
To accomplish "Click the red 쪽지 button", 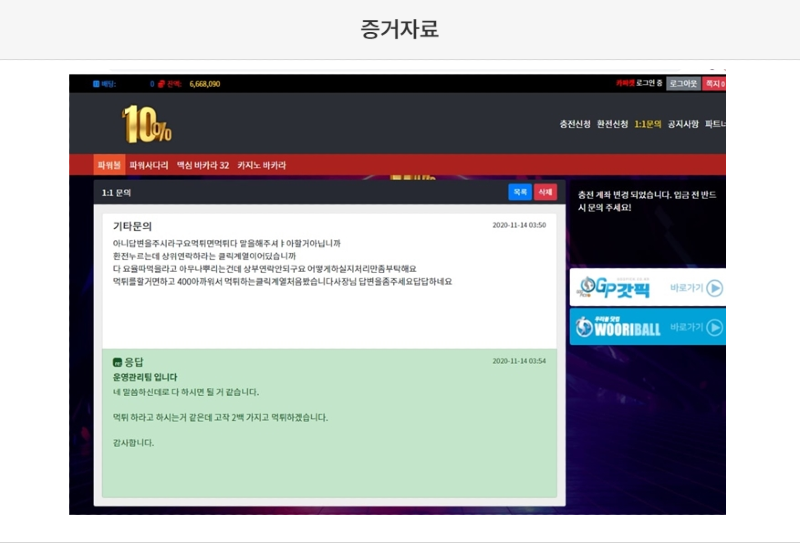I will (x=714, y=84).
